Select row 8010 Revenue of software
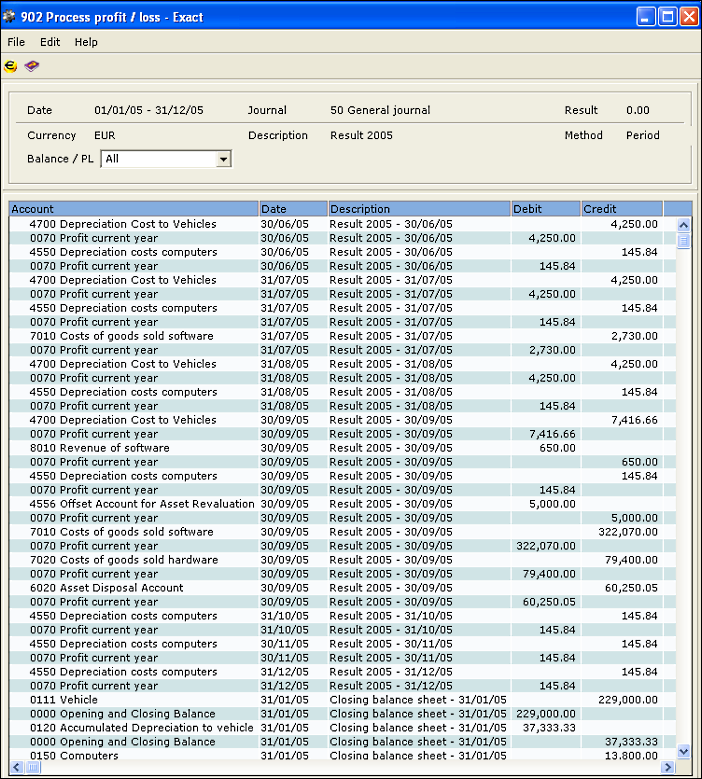Viewport: 702px width, 779px height. (x=342, y=448)
